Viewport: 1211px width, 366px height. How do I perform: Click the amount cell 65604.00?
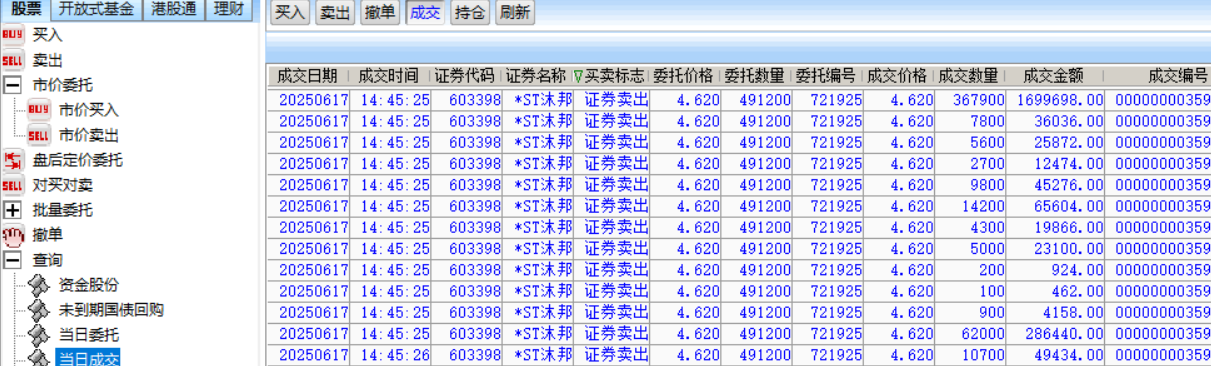point(1055,206)
